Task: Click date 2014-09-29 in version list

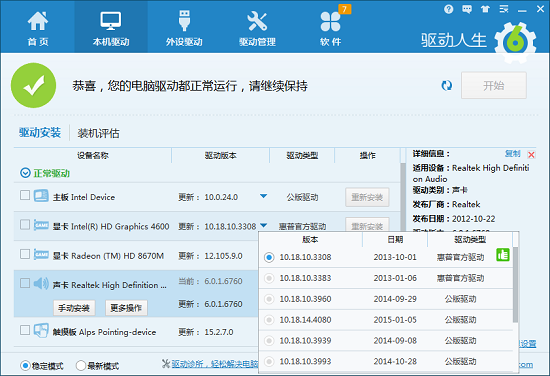Action: (x=395, y=299)
